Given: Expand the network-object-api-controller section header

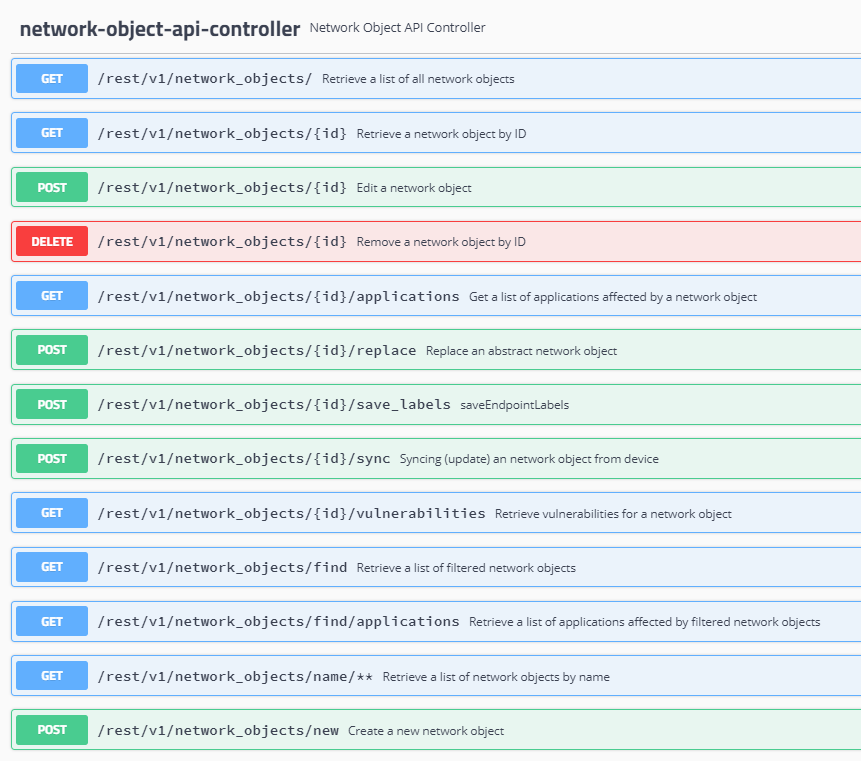Looking at the screenshot, I should point(160,29).
